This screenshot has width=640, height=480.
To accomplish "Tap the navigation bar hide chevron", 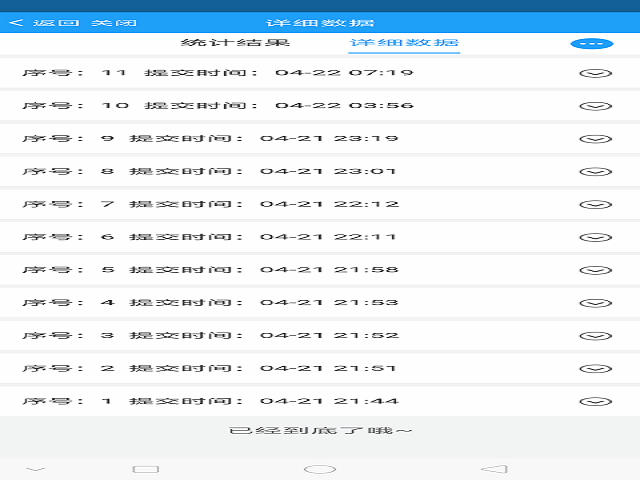I will pyautogui.click(x=36, y=468).
